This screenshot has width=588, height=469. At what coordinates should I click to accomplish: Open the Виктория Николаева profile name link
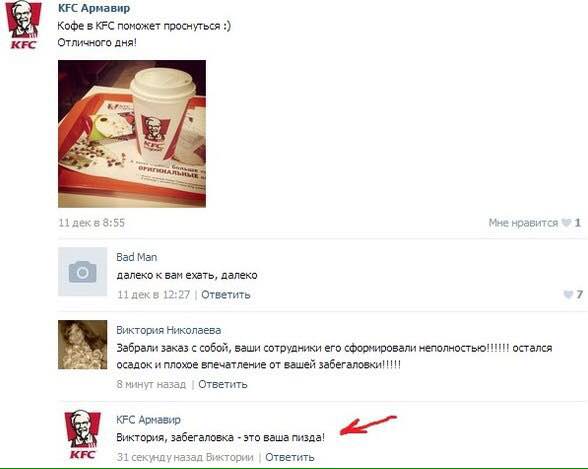pyautogui.click(x=169, y=330)
